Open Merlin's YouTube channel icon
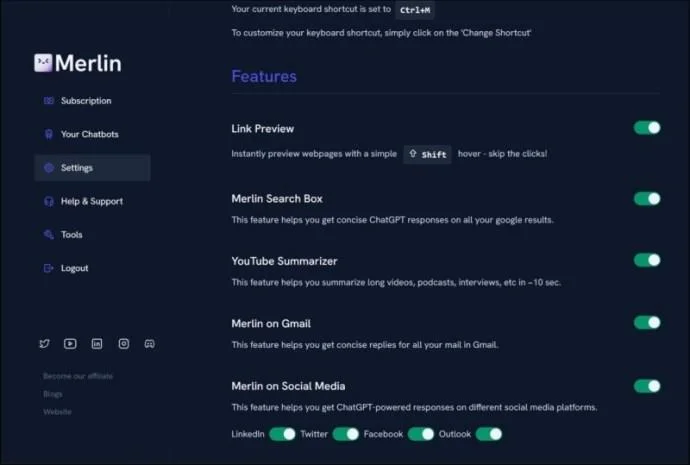 point(70,344)
